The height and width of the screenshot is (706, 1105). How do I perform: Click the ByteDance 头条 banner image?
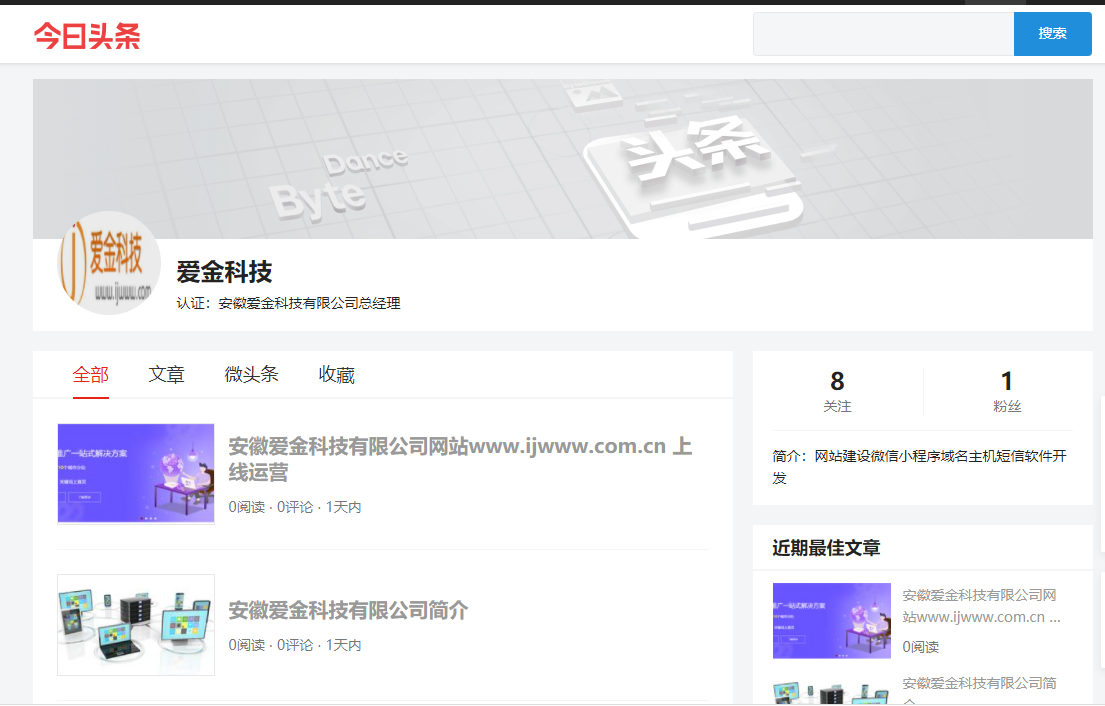pos(562,159)
